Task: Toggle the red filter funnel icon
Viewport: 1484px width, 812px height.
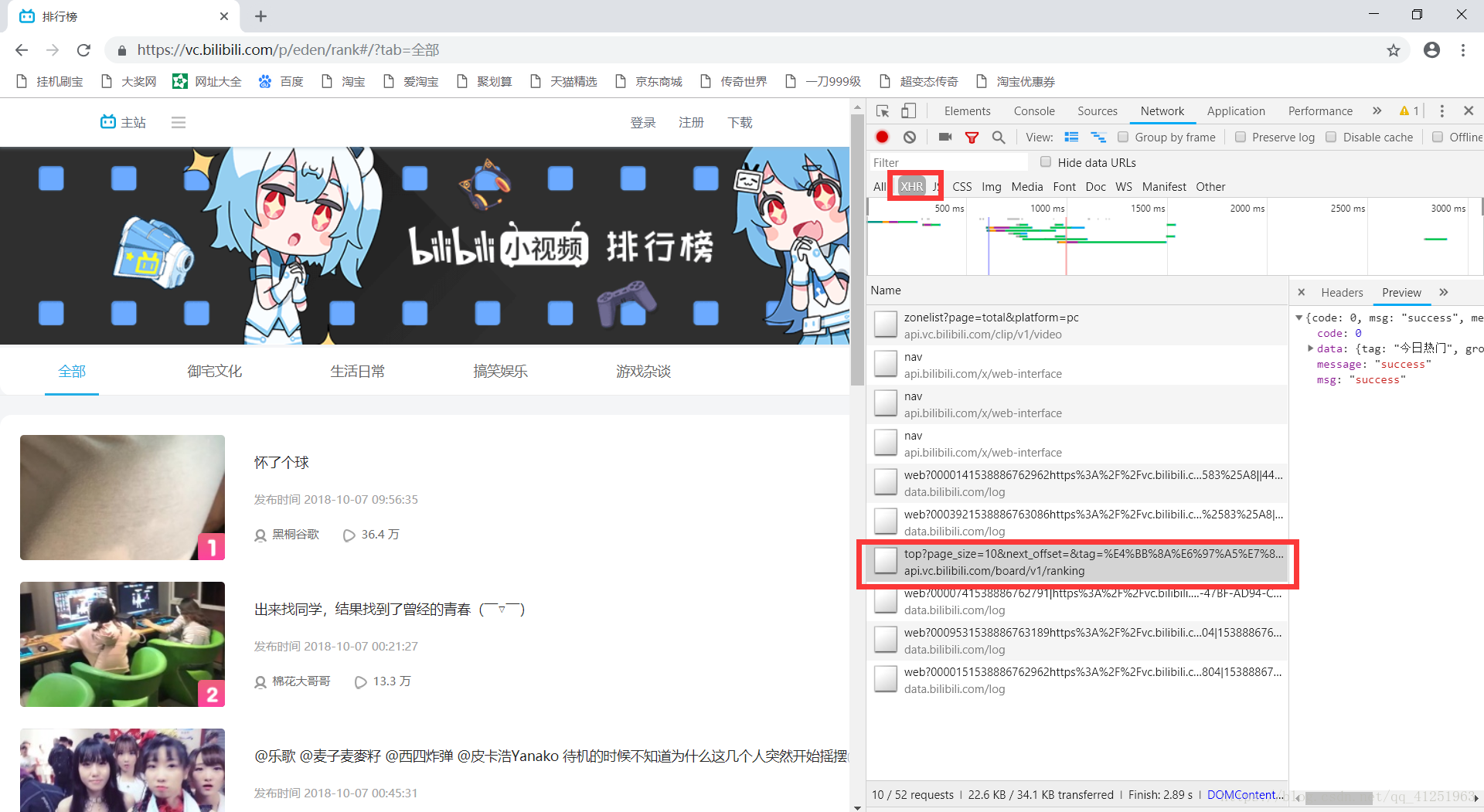Action: 972,138
